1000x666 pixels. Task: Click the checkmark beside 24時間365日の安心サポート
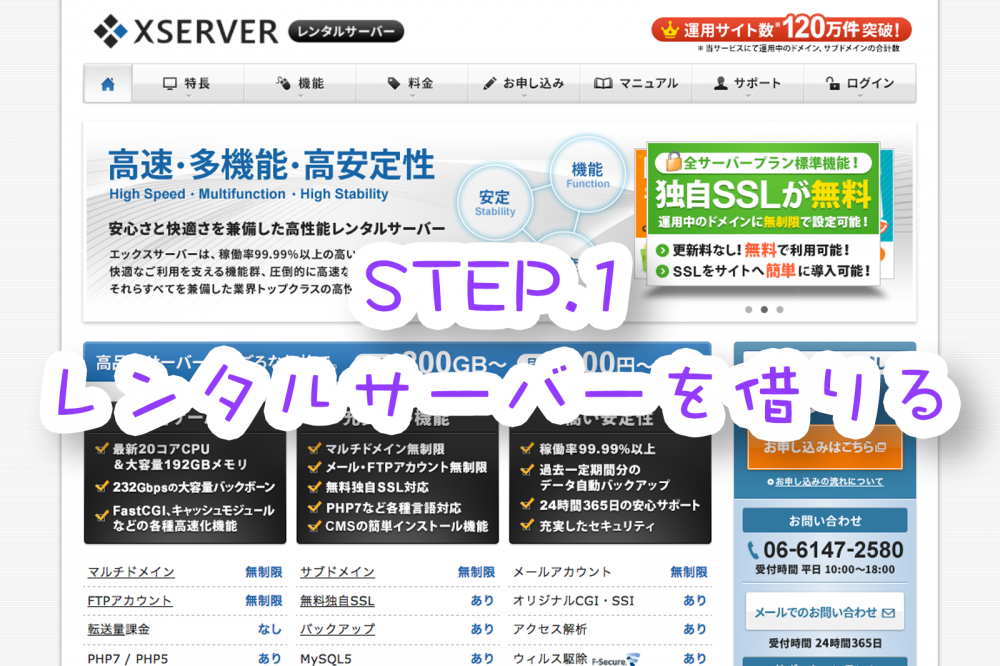click(x=527, y=505)
